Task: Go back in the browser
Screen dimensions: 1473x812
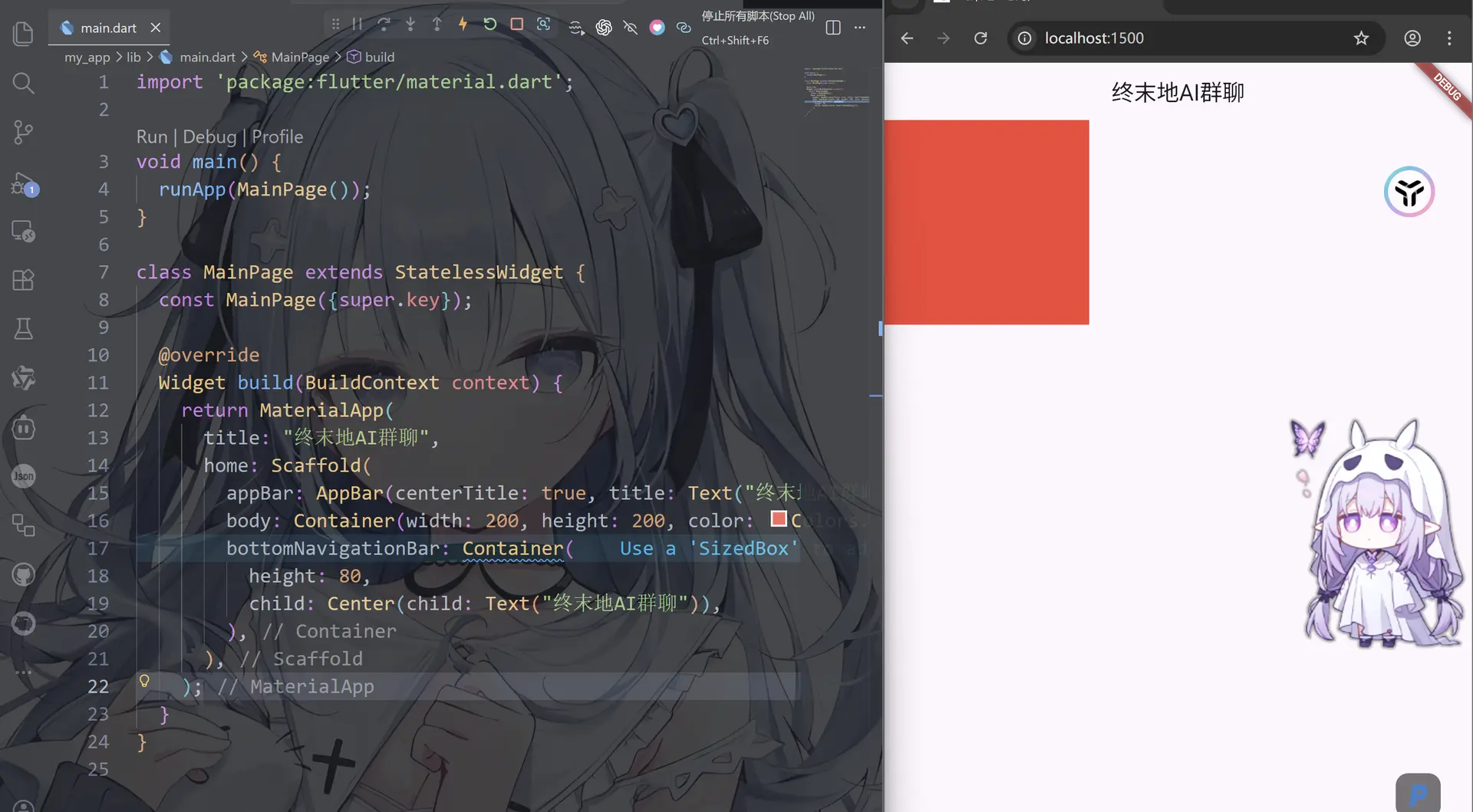Action: tap(907, 38)
